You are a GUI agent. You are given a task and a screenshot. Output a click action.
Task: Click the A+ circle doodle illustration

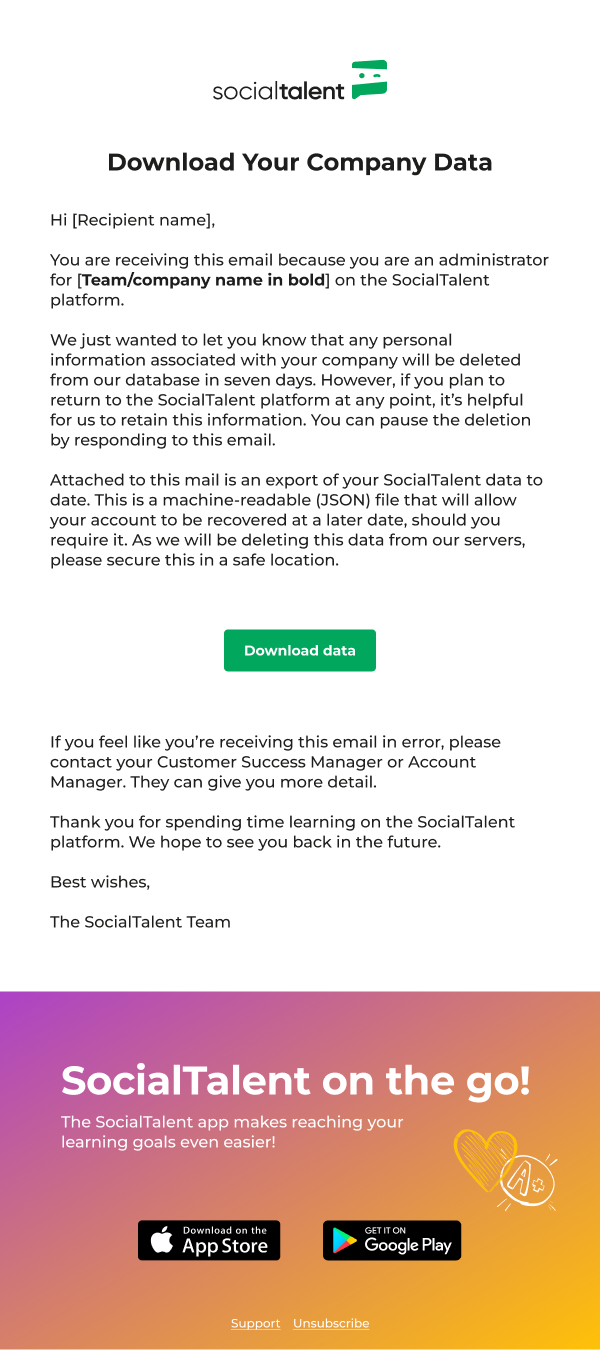tap(528, 1181)
